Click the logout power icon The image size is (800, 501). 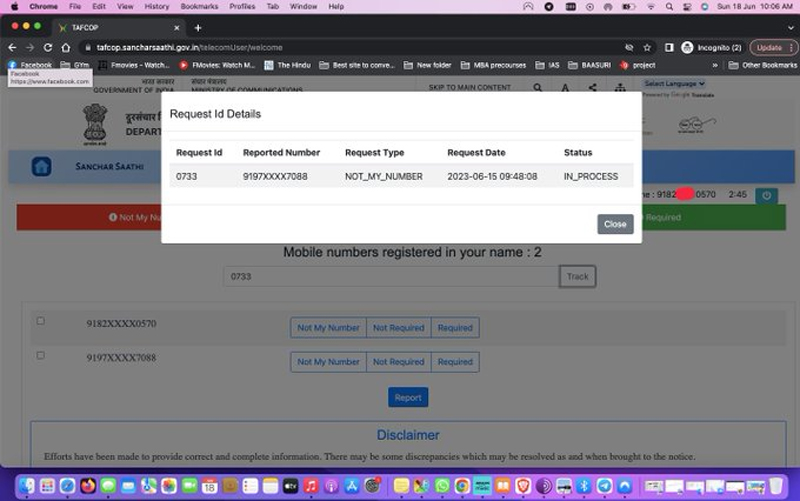pyautogui.click(x=766, y=195)
